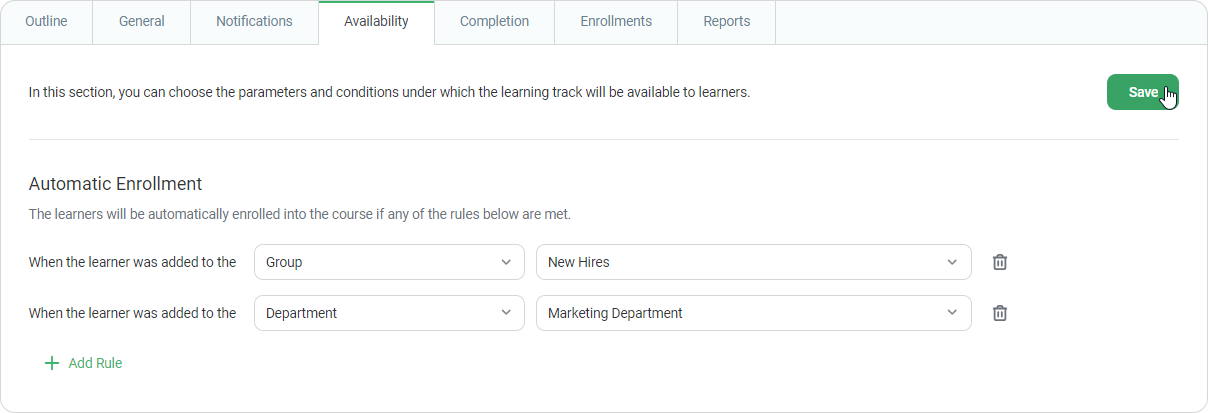Switch to the Outline tab
This screenshot has width=1208, height=413.
46,22
